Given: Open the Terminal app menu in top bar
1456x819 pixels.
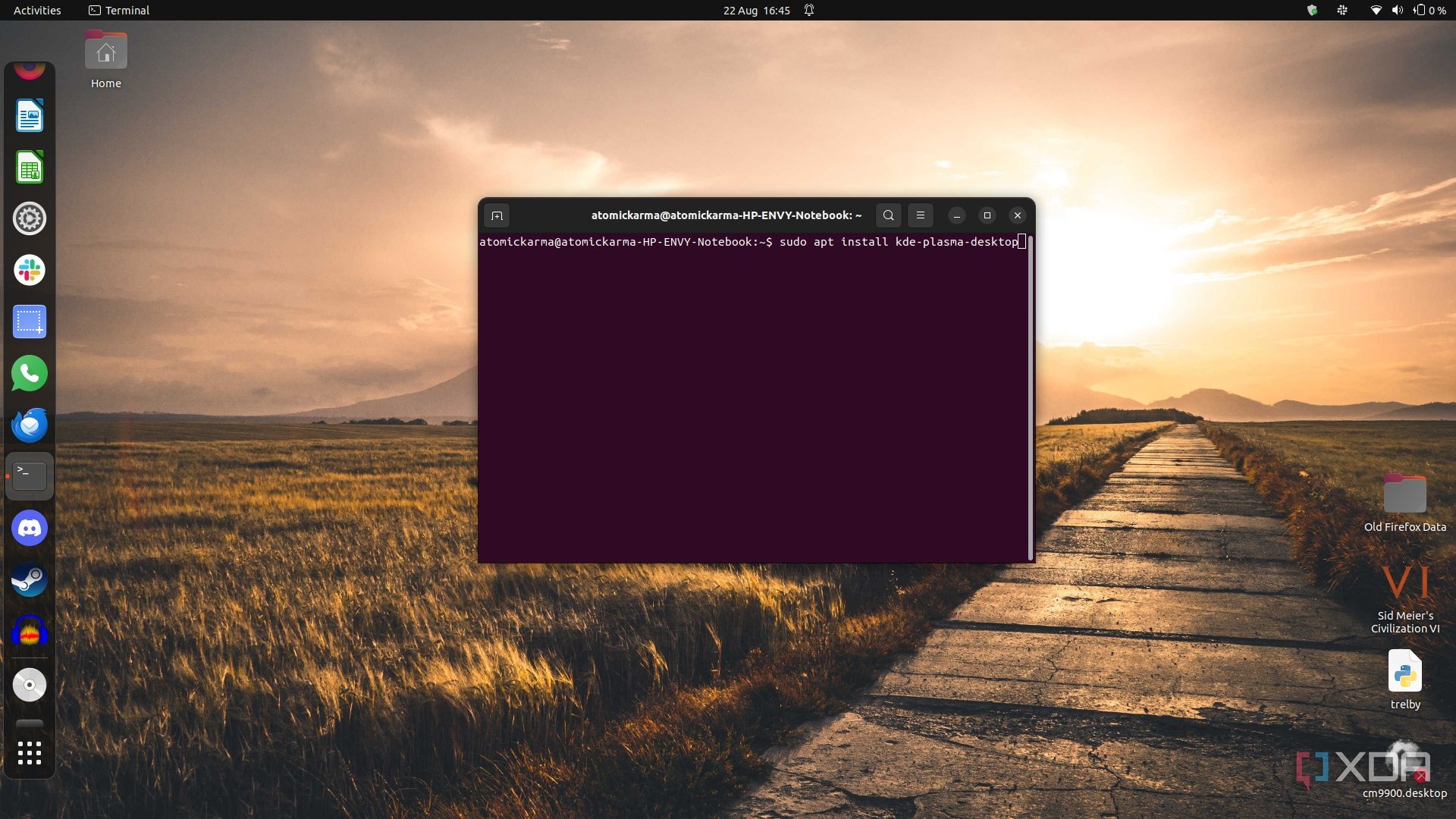Looking at the screenshot, I should 119,11.
